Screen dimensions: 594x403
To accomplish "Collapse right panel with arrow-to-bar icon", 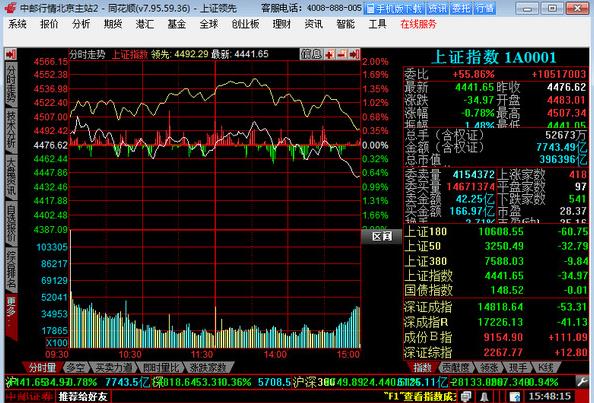I will (x=354, y=55).
